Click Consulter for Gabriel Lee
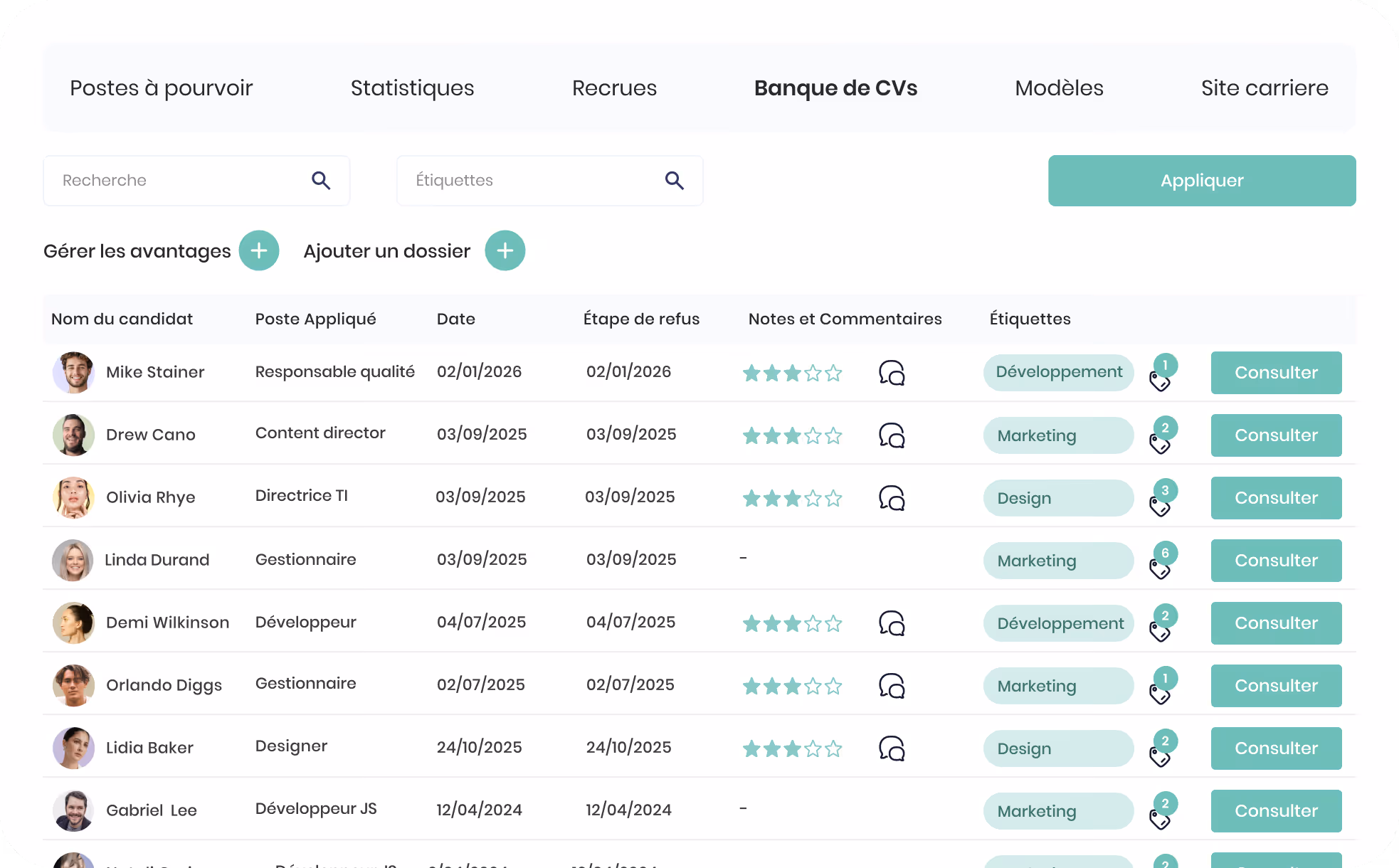 [1277, 811]
